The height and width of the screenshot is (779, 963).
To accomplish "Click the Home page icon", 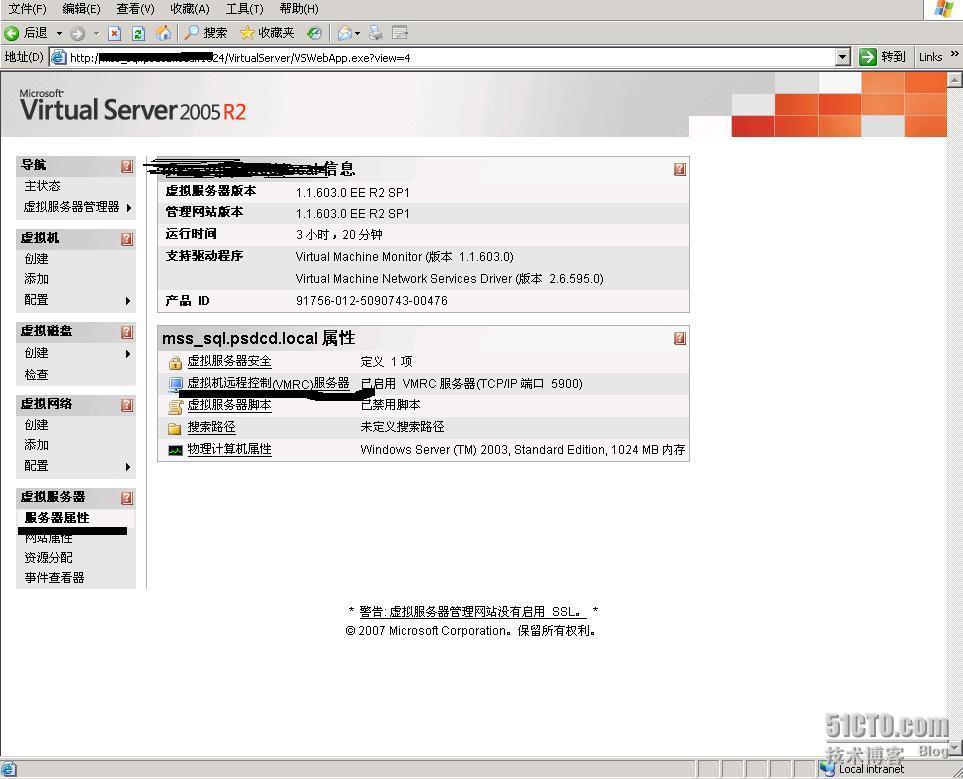I will click(163, 33).
